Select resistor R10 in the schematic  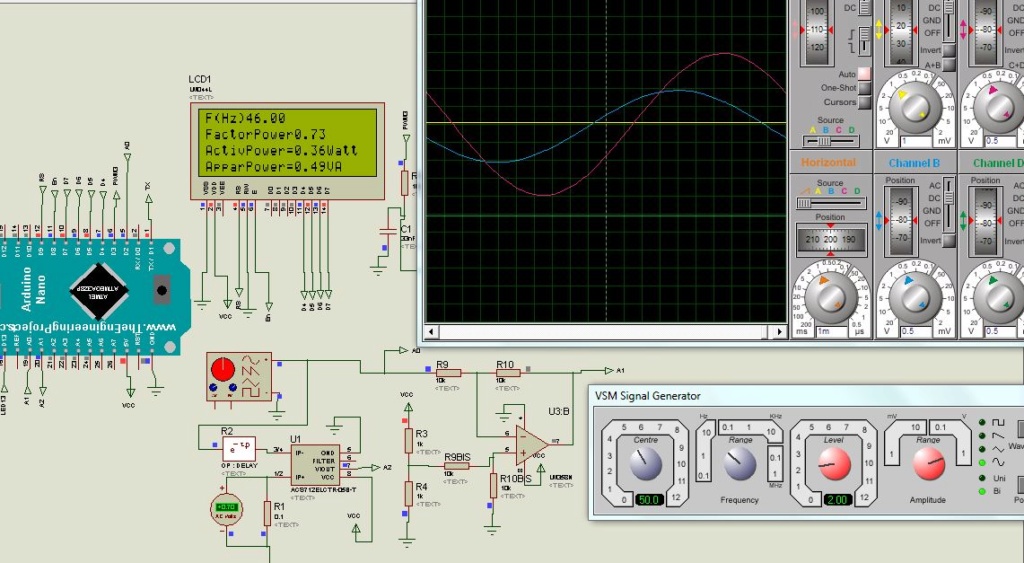[508, 373]
